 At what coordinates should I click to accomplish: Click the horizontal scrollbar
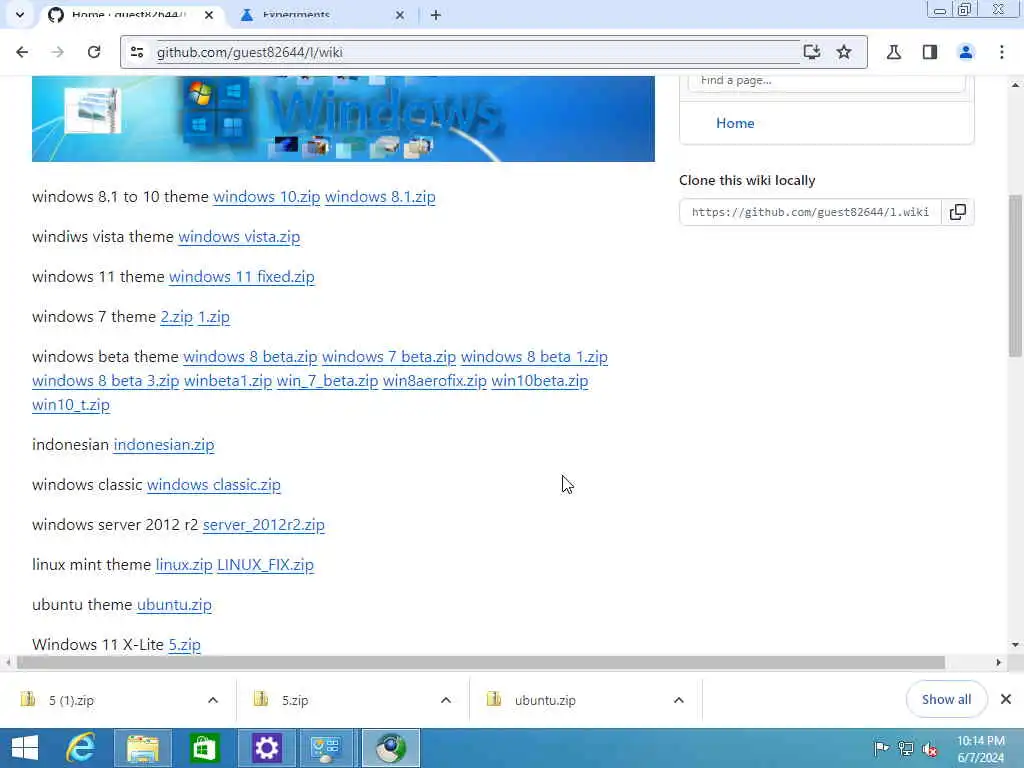481,663
